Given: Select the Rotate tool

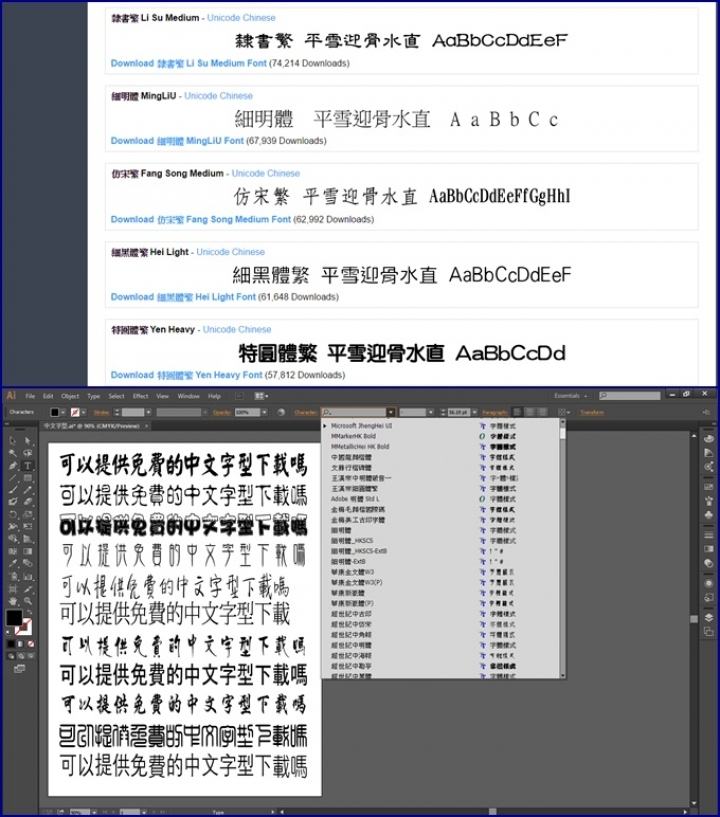Looking at the screenshot, I should pos(13,514).
